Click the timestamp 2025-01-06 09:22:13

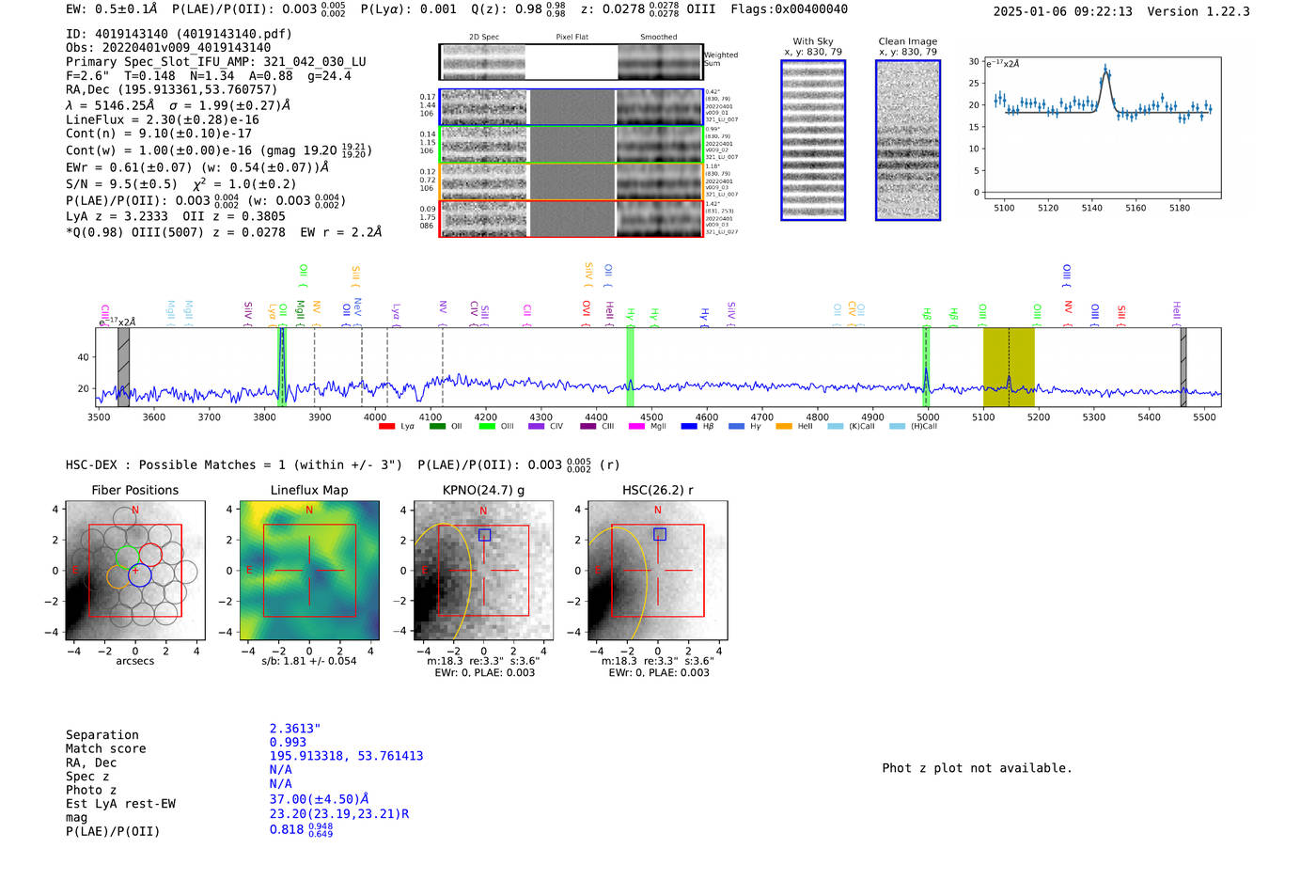tap(1063, 11)
